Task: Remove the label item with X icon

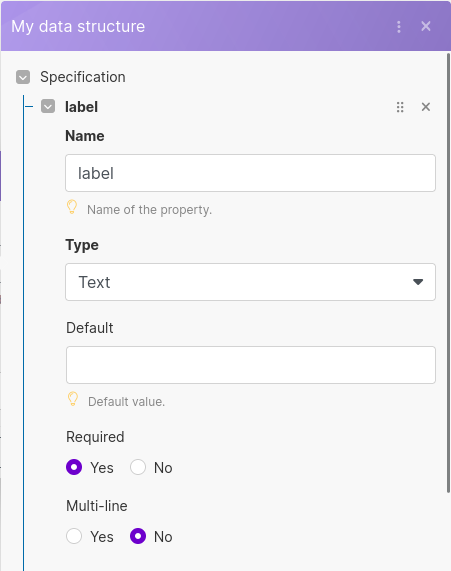Action: [x=425, y=107]
